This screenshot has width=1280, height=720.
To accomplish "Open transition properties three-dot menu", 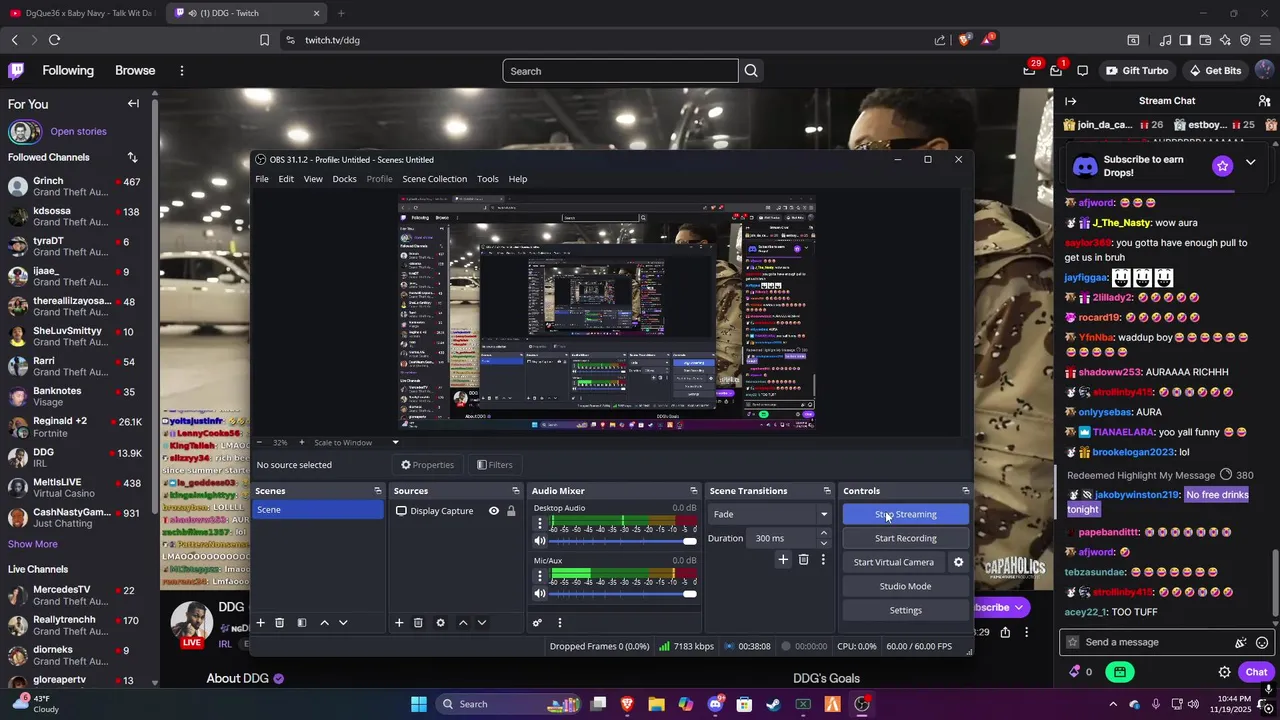I will click(x=823, y=560).
